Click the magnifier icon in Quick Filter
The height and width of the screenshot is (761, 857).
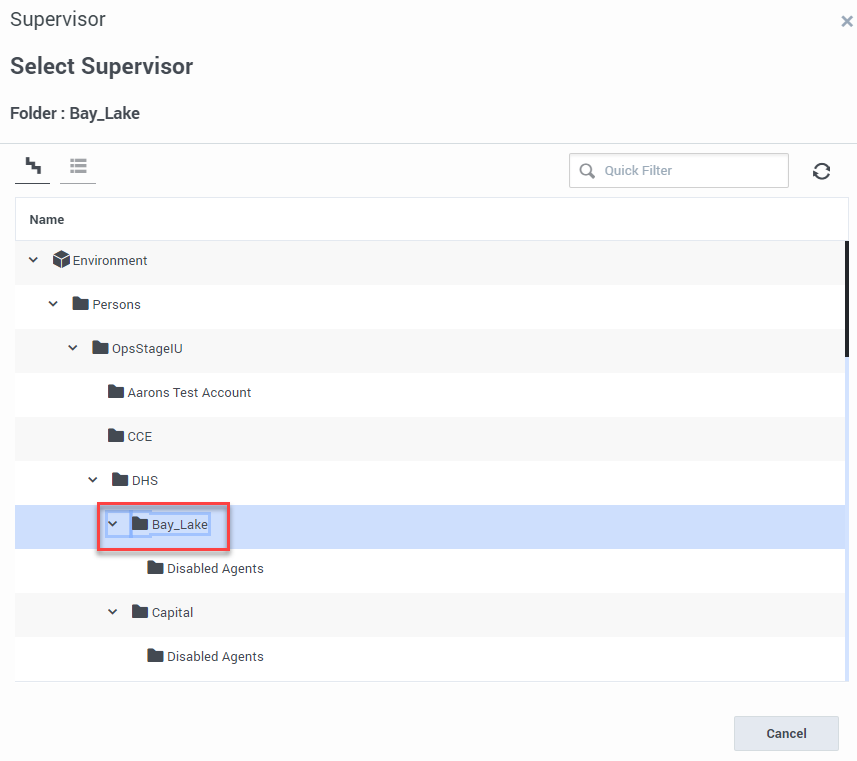(x=587, y=171)
